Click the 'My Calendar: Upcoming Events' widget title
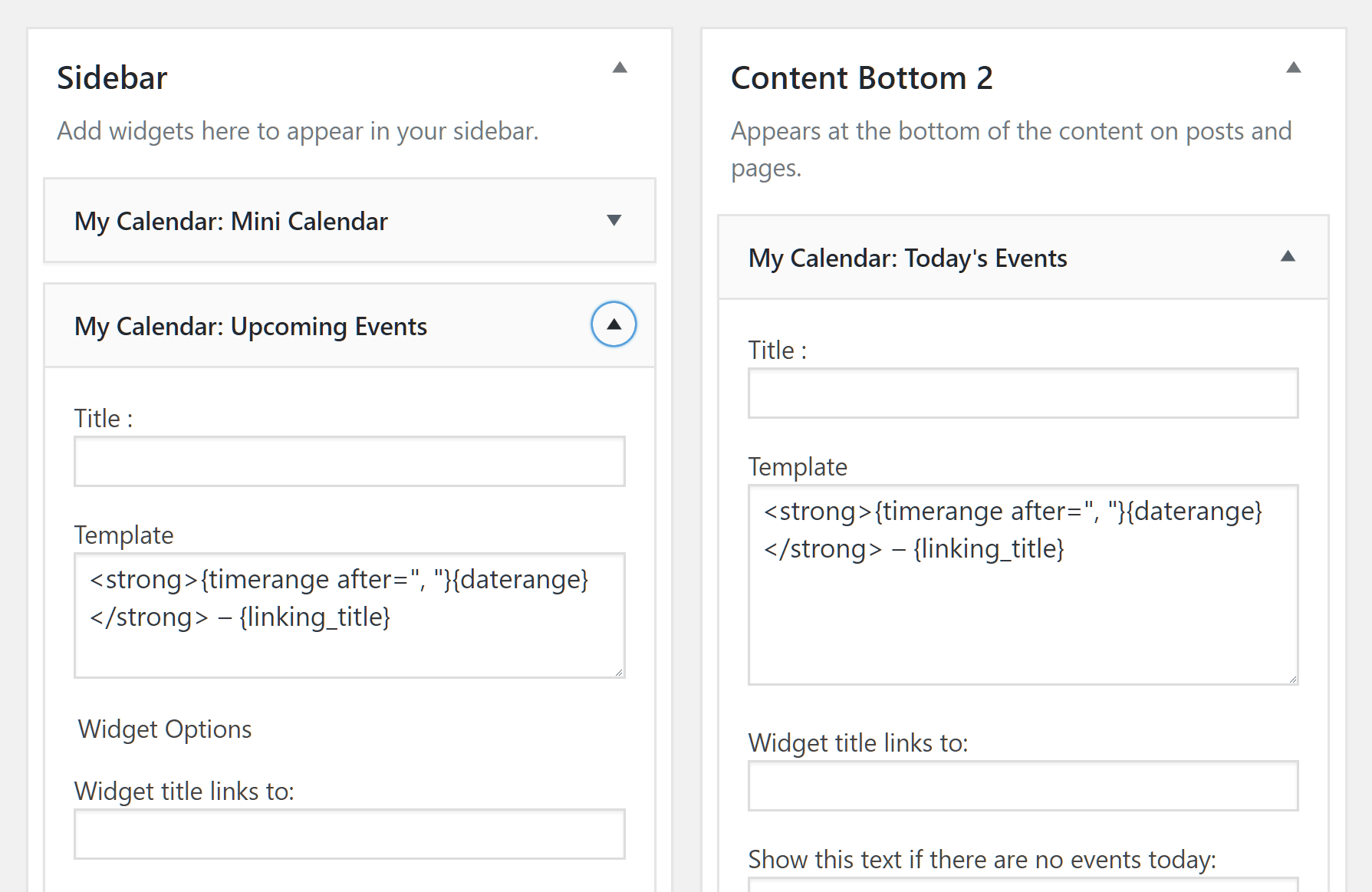1372x892 pixels. [x=250, y=327]
